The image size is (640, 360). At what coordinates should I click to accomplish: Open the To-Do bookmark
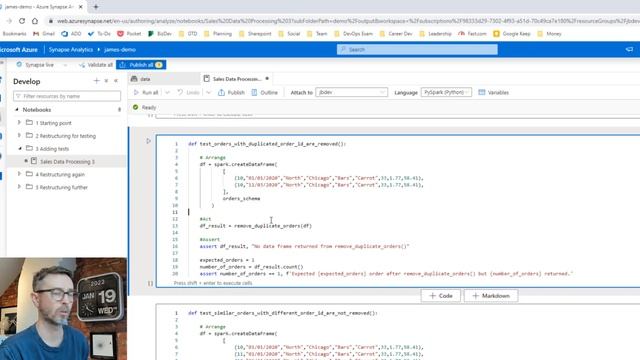click(99, 34)
